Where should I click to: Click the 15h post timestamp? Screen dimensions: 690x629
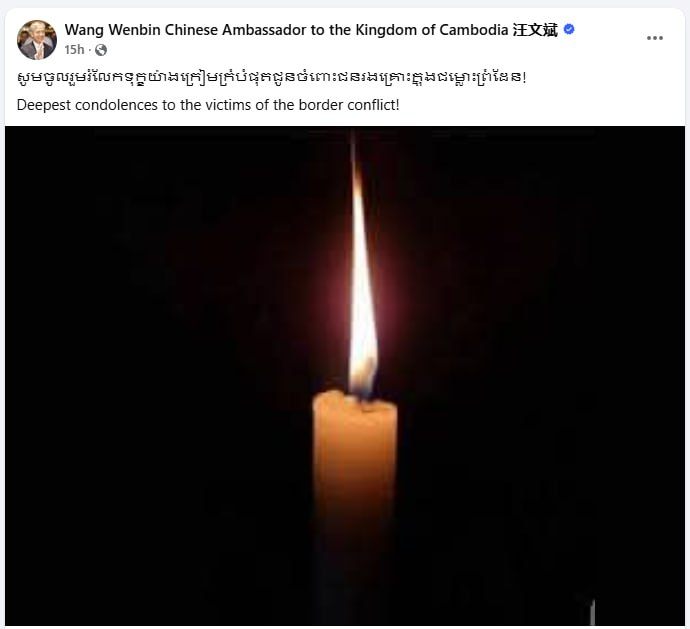(x=74, y=50)
